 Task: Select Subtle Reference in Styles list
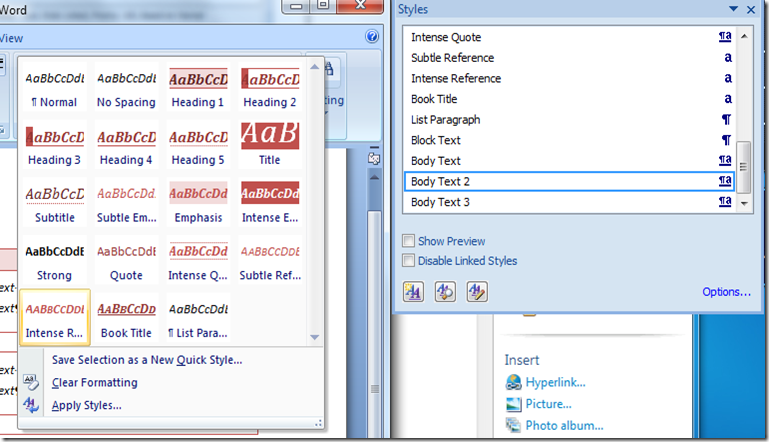point(569,58)
